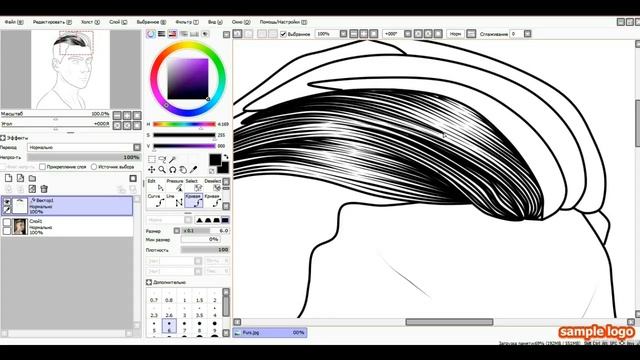Create a new layer folder
Screen dimensions: 640x360
[32, 178]
